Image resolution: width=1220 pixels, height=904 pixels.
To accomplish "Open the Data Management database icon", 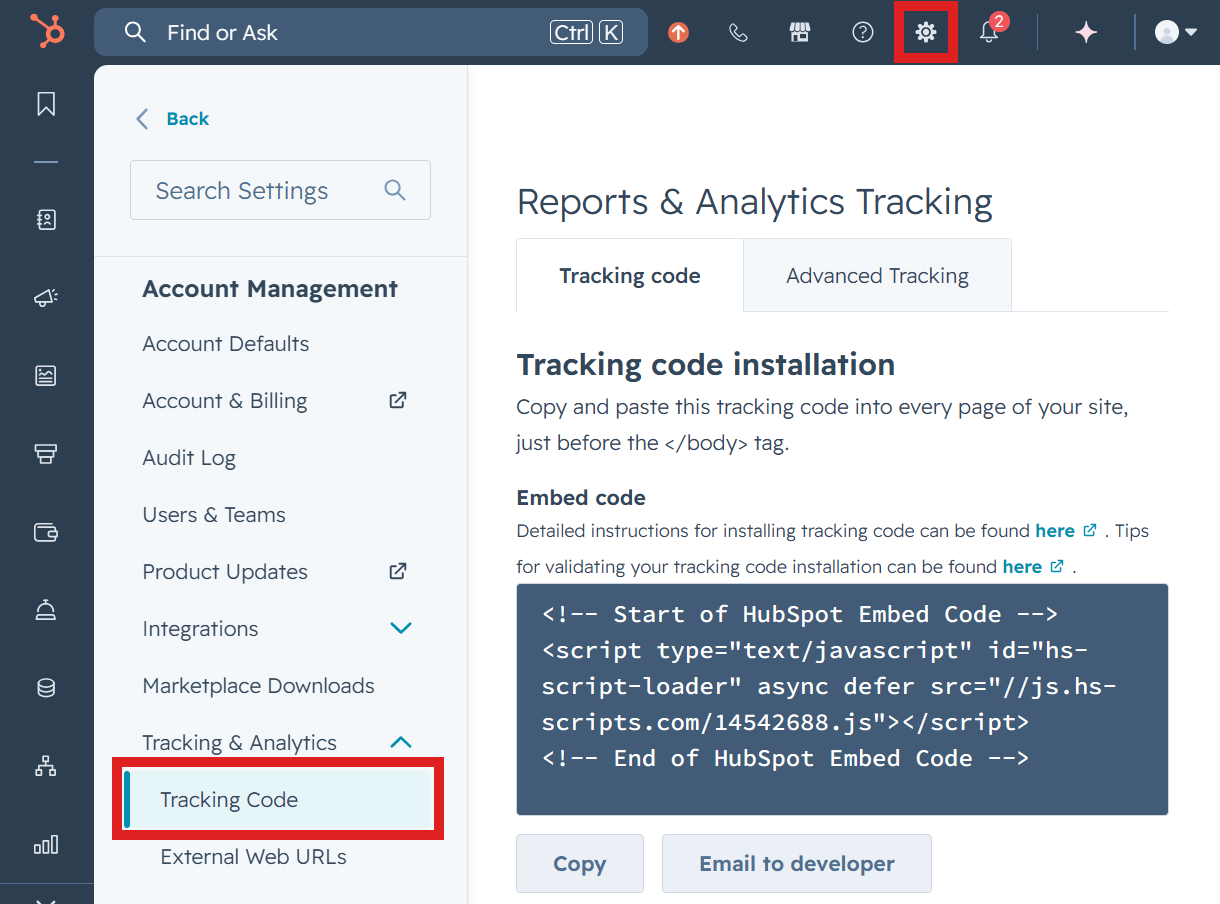I will (46, 688).
